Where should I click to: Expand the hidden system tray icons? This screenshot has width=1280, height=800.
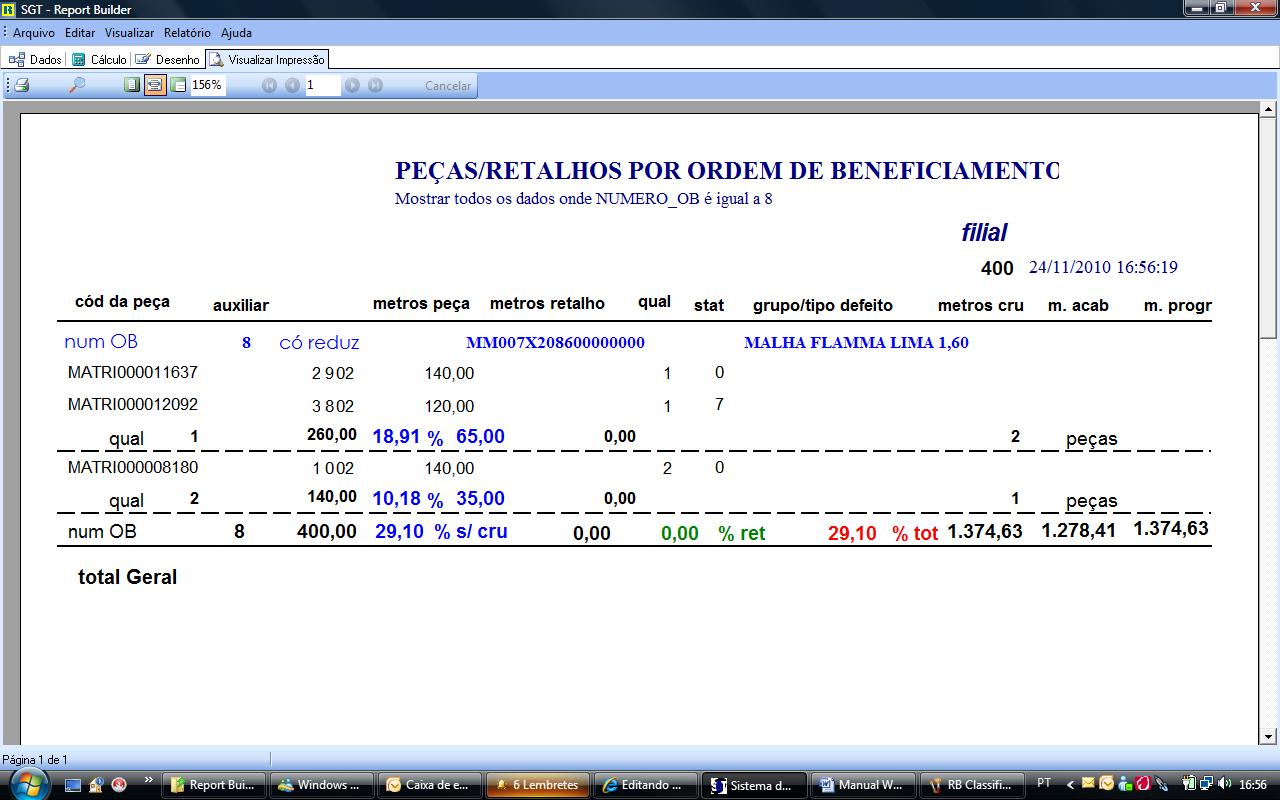[x=1069, y=785]
